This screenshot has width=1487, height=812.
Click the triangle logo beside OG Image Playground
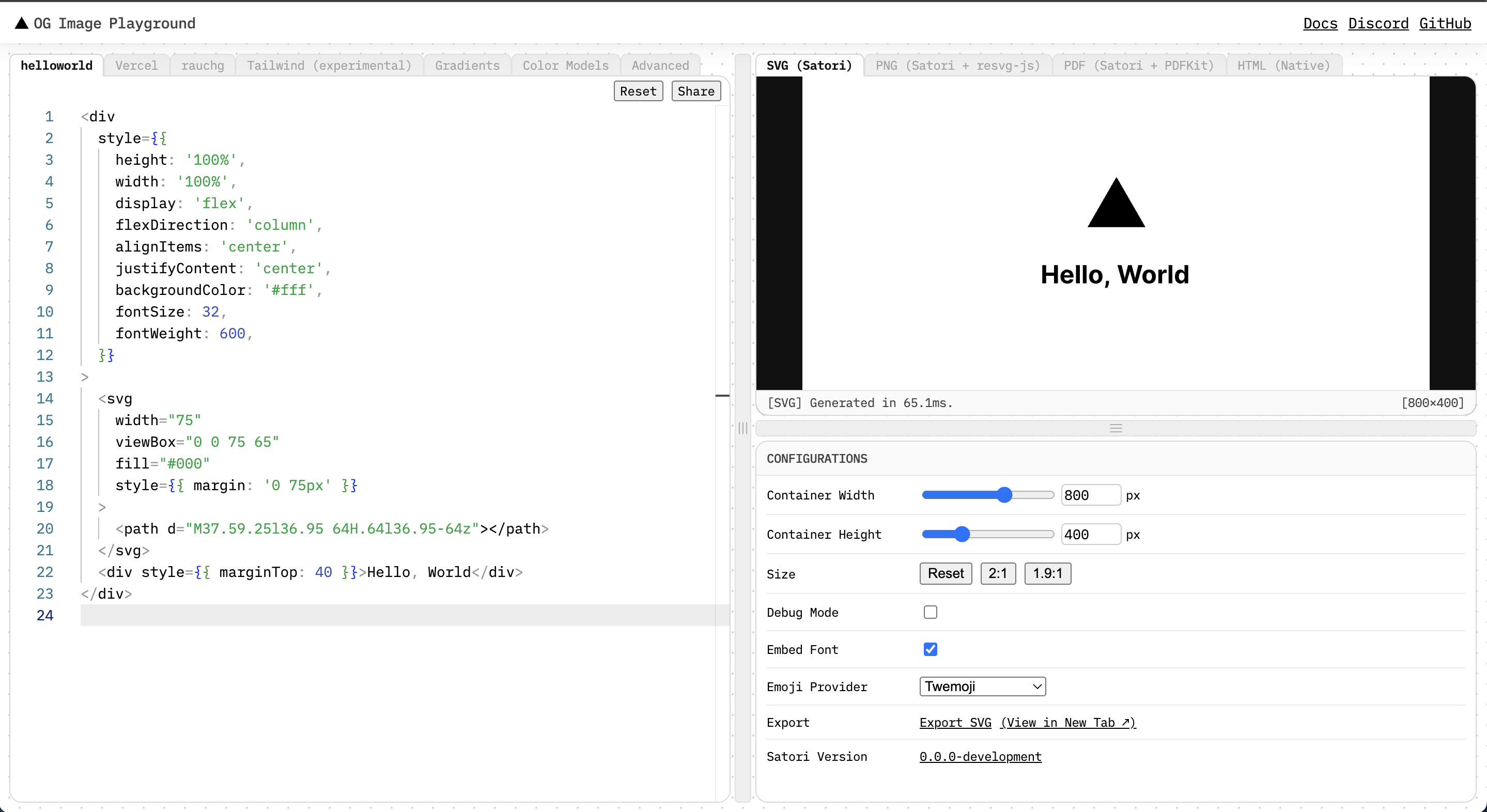21,23
